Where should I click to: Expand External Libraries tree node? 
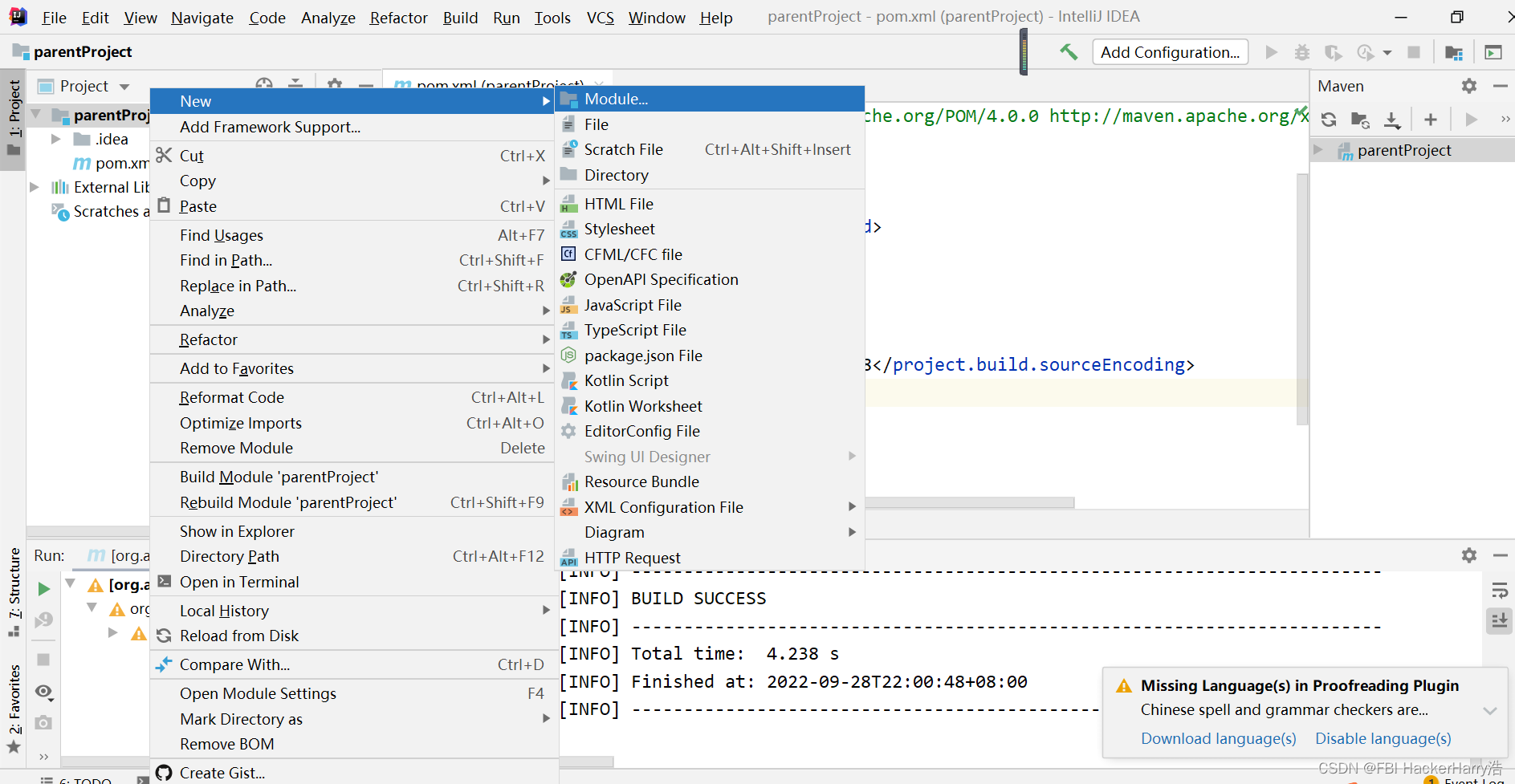tap(34, 187)
